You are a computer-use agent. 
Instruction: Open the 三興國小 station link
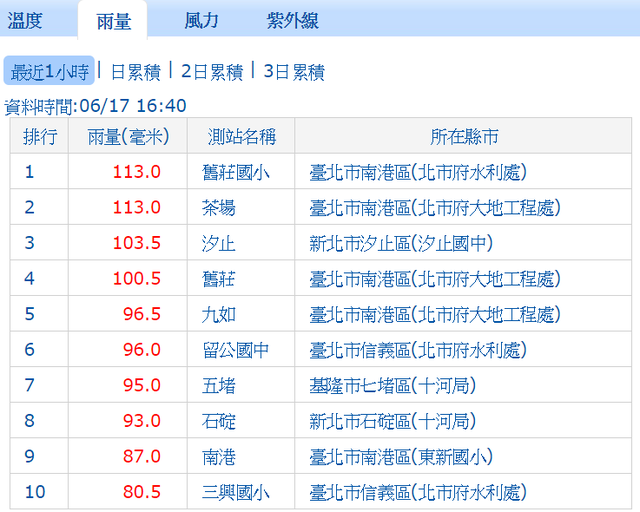pyautogui.click(x=235, y=492)
